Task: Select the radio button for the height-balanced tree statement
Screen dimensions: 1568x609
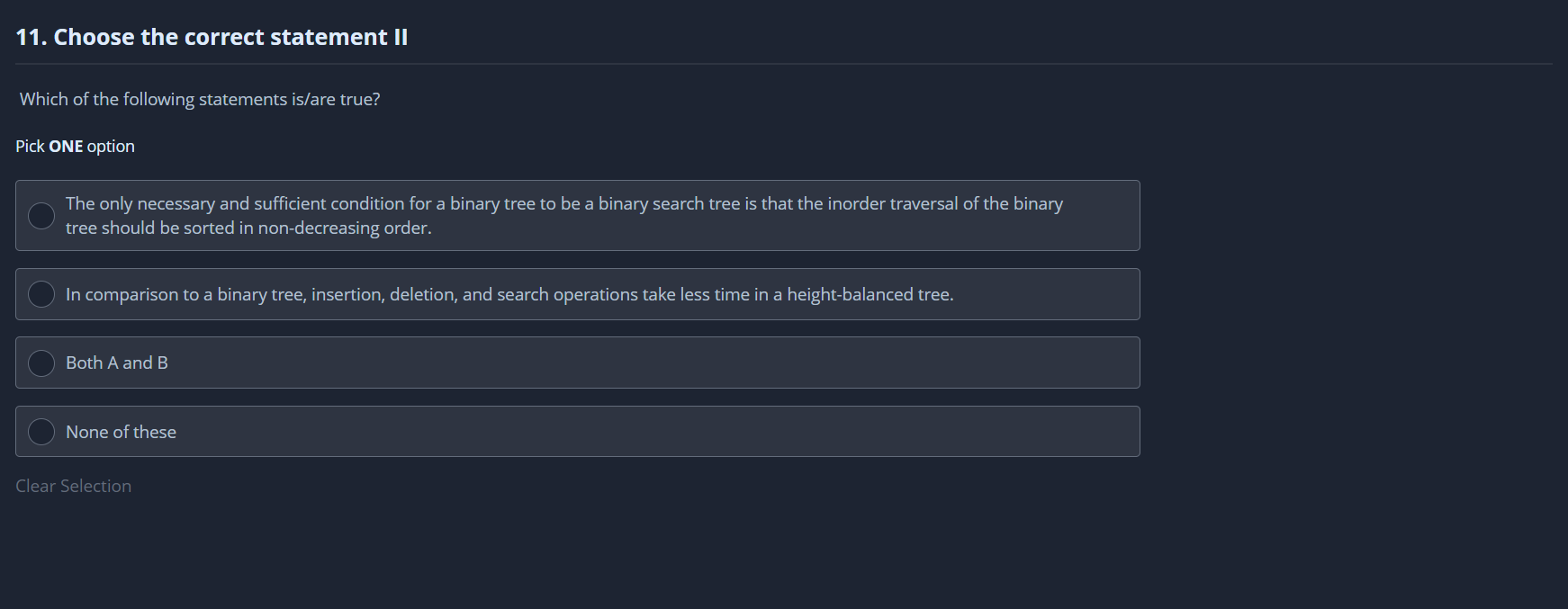Action: click(41, 294)
